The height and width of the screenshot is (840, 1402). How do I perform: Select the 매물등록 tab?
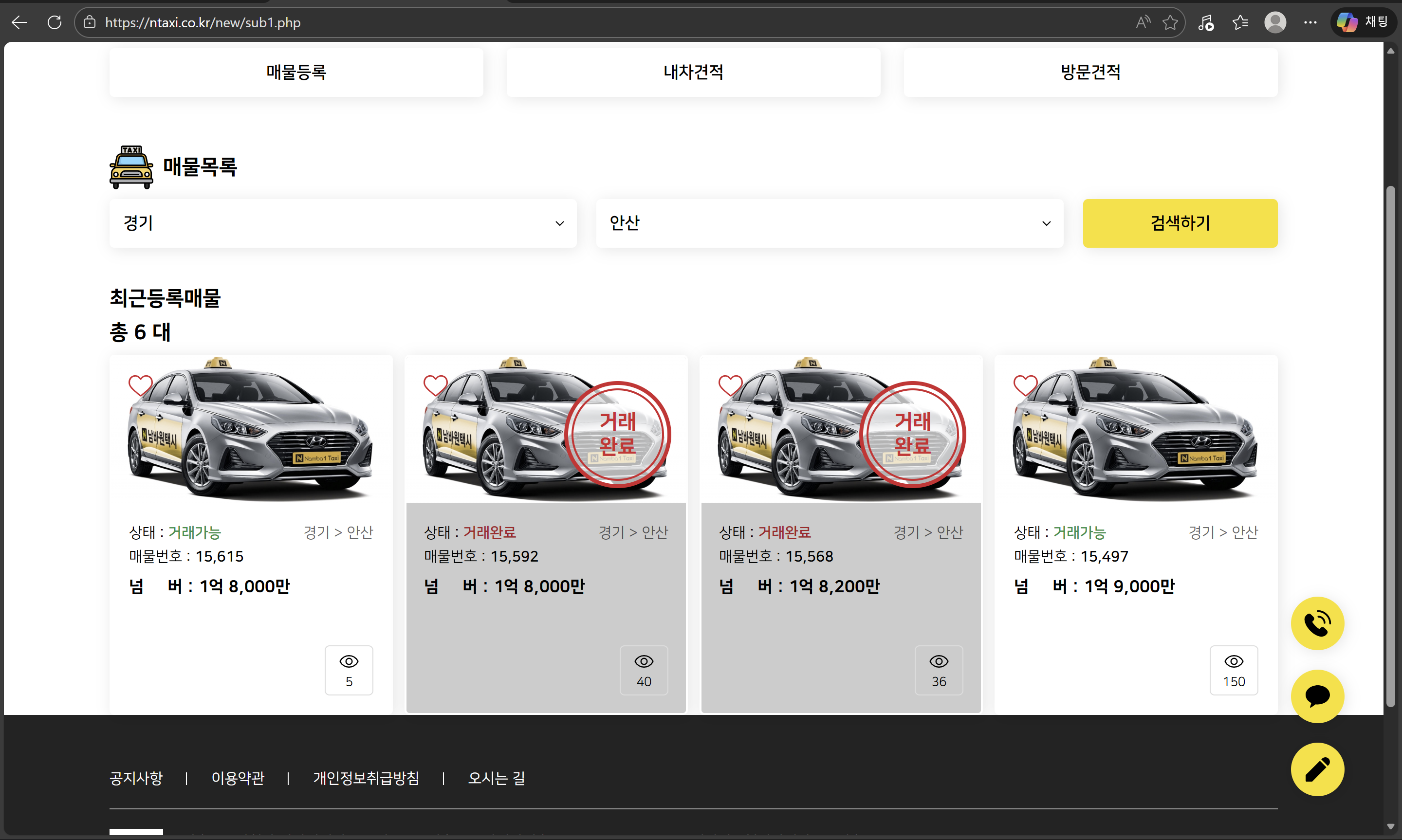point(296,72)
